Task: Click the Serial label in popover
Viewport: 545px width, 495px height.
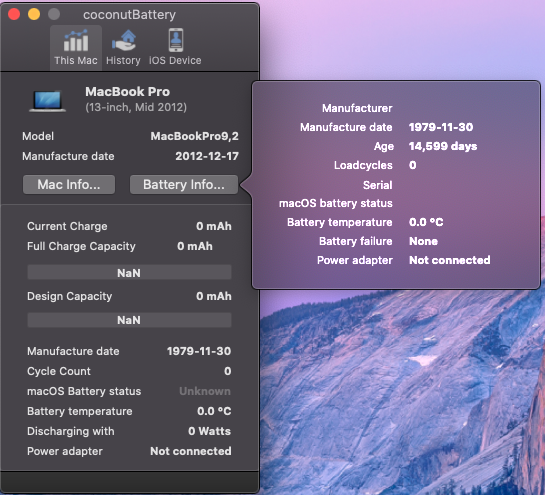Action: click(x=378, y=185)
